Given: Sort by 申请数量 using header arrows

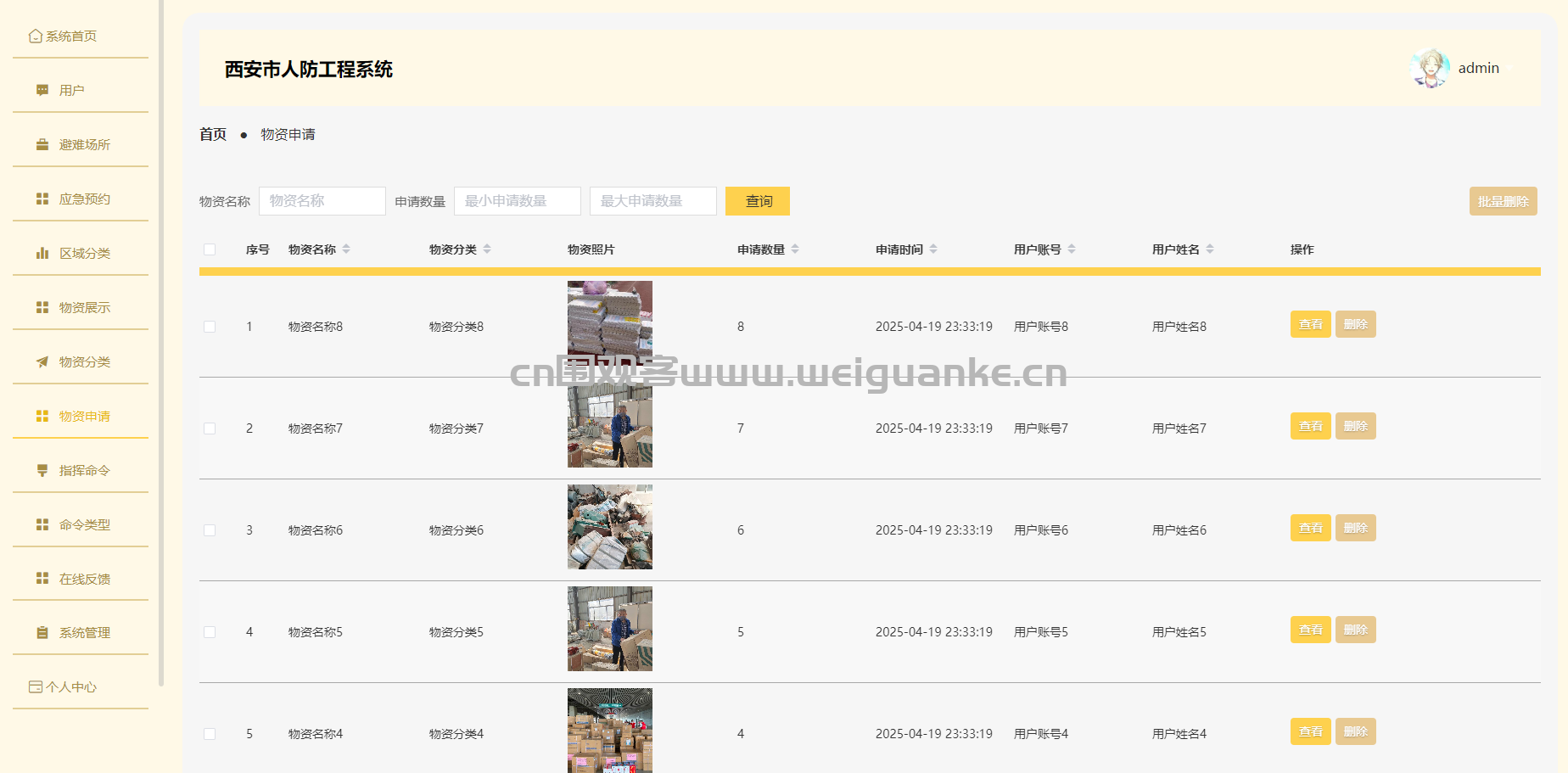Looking at the screenshot, I should point(795,249).
